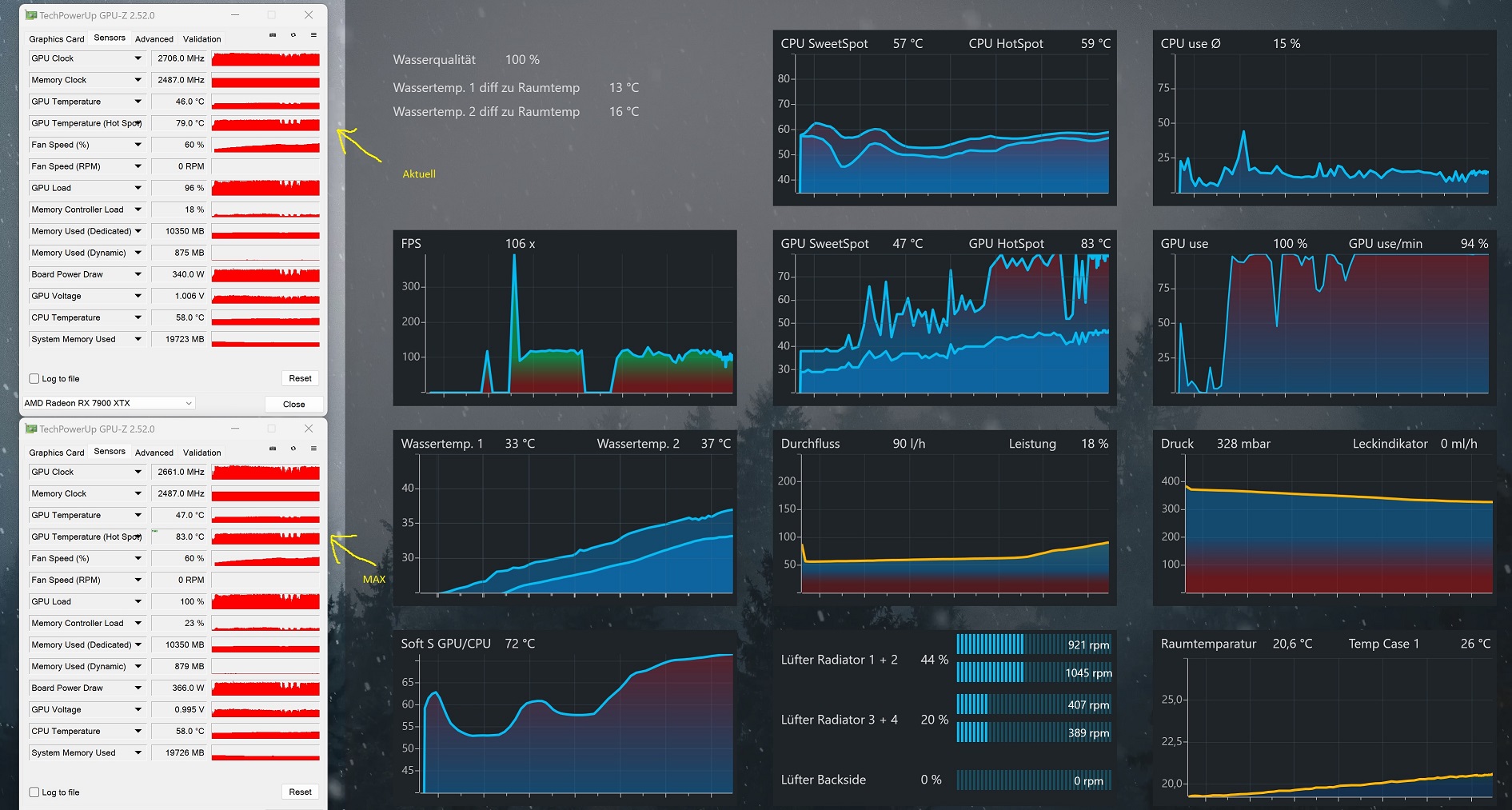This screenshot has height=810, width=1512.
Task: Click the 83.0 °C Hot Spot value field
Action: tap(180, 537)
